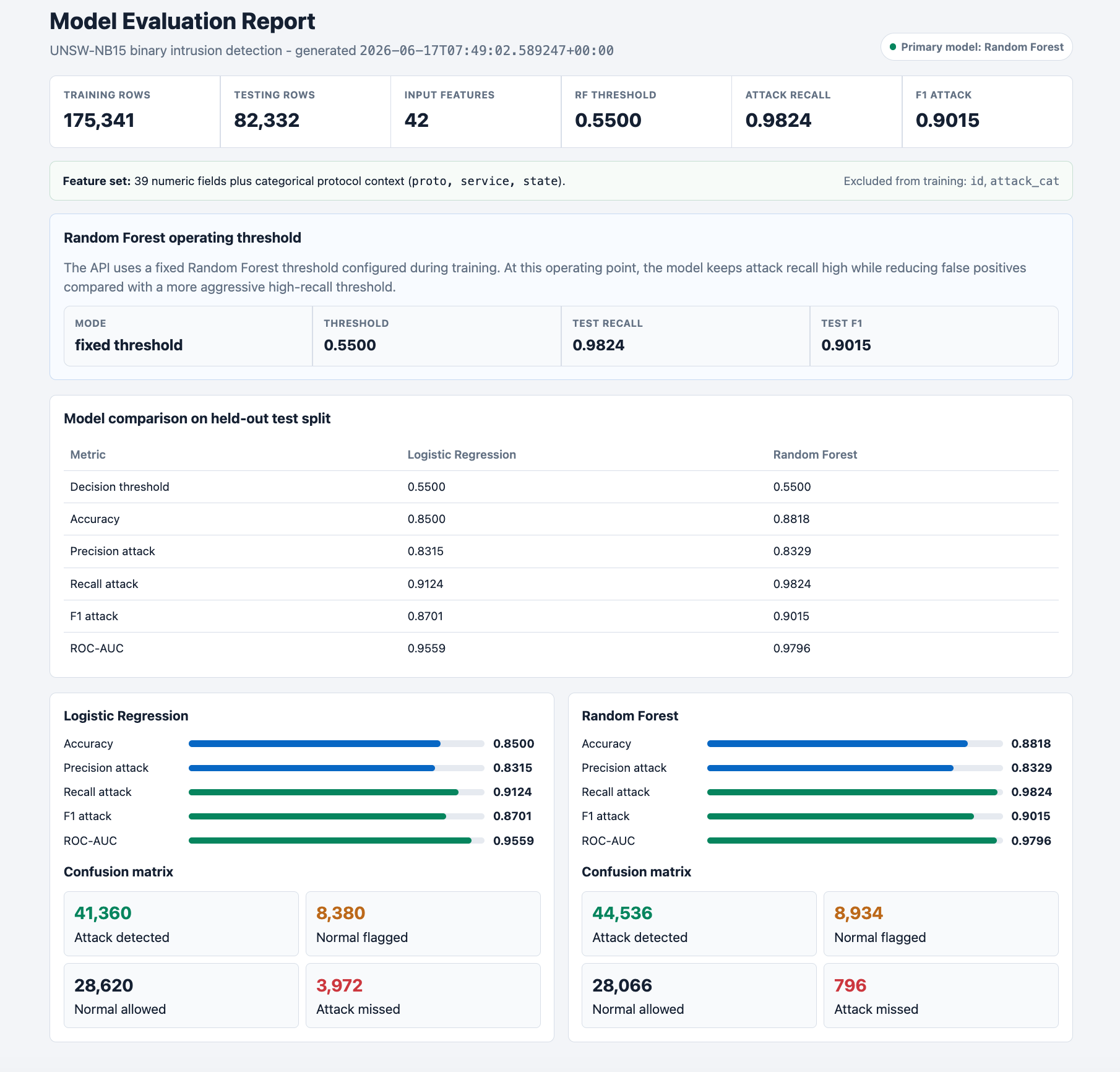The height and width of the screenshot is (1072, 1120).
Task: Click the Random Forest table column header
Action: click(x=815, y=454)
